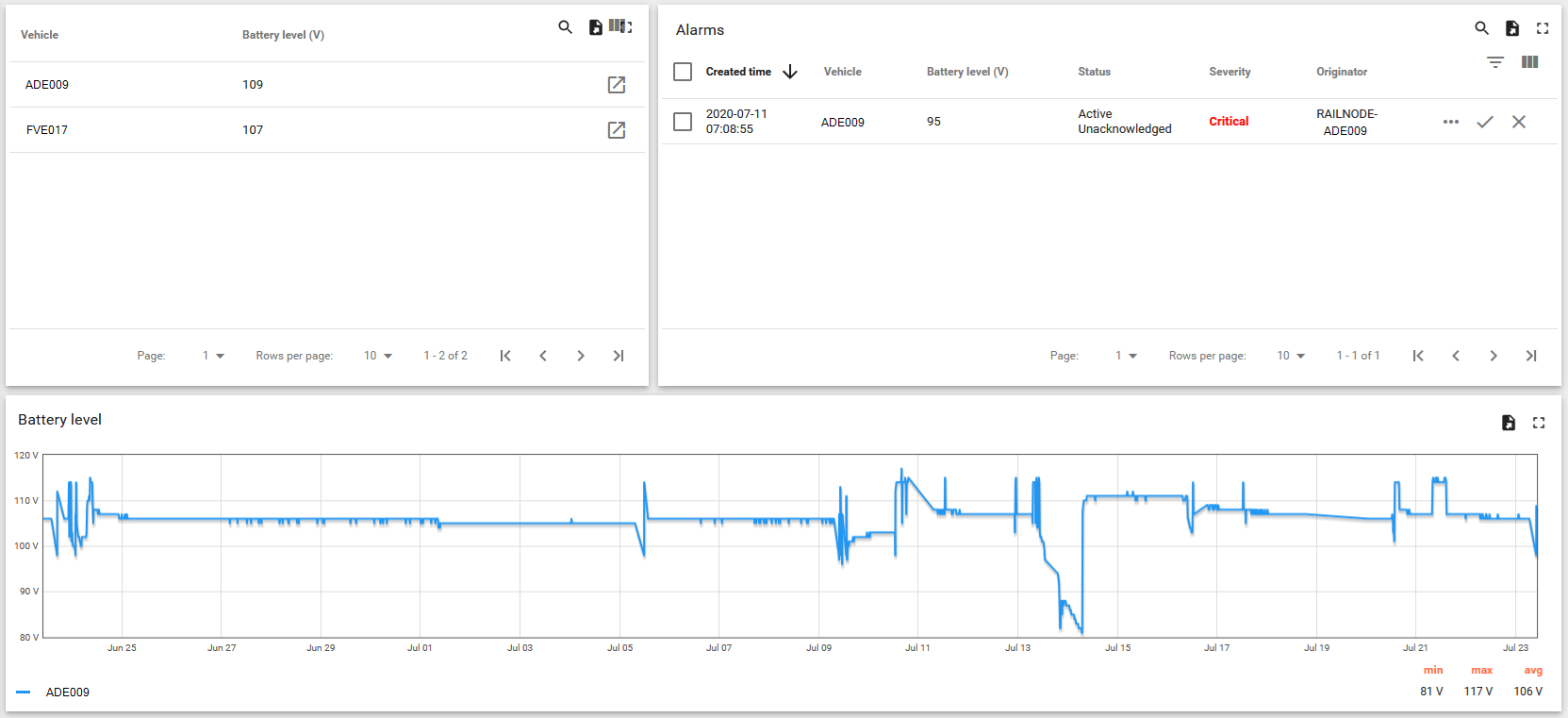Click the Jul 23 axis label

pos(1515,648)
